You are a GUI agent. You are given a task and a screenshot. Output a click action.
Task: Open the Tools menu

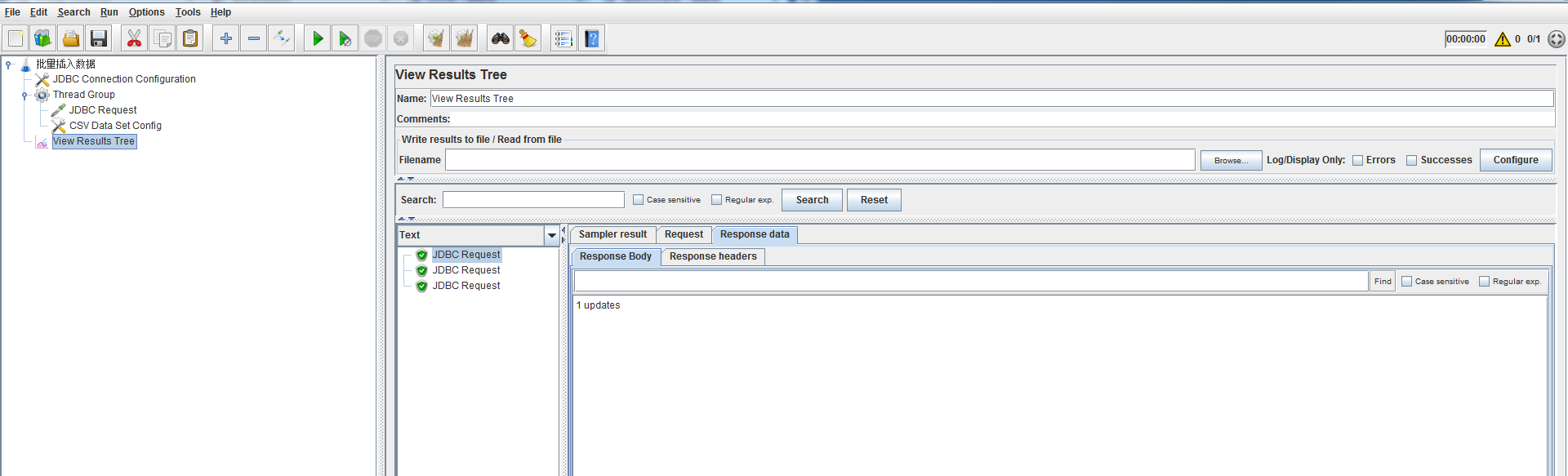[x=188, y=12]
